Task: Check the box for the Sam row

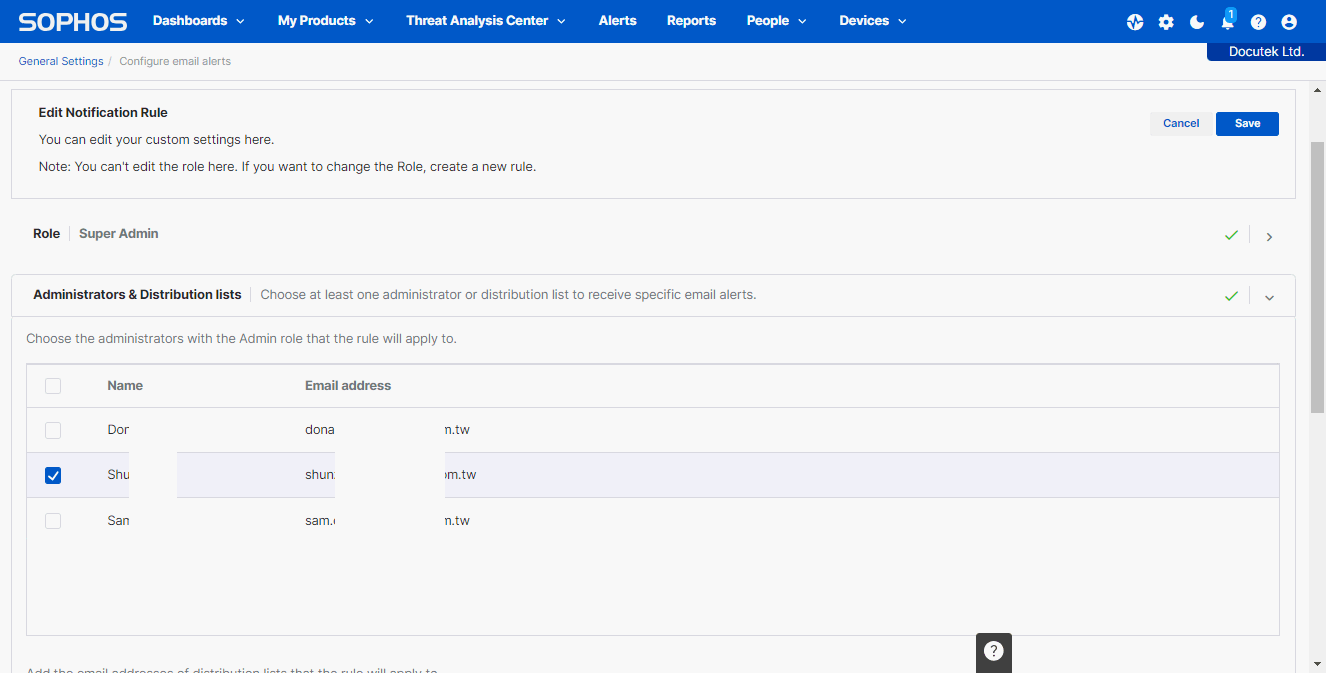Action: point(53,521)
